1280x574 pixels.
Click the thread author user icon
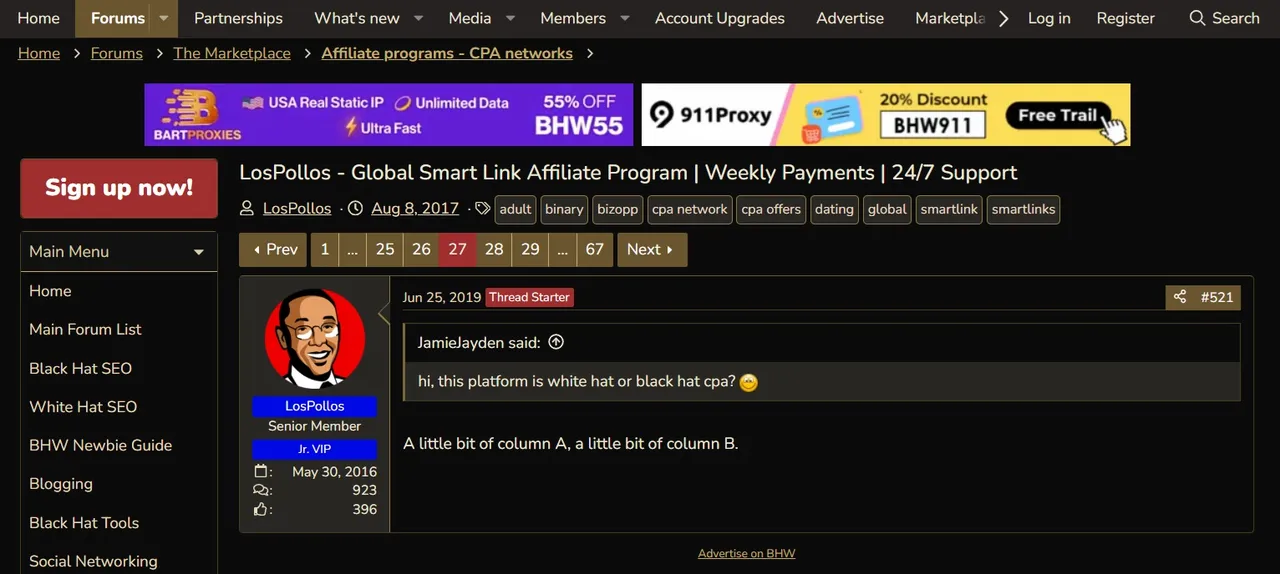pos(247,209)
